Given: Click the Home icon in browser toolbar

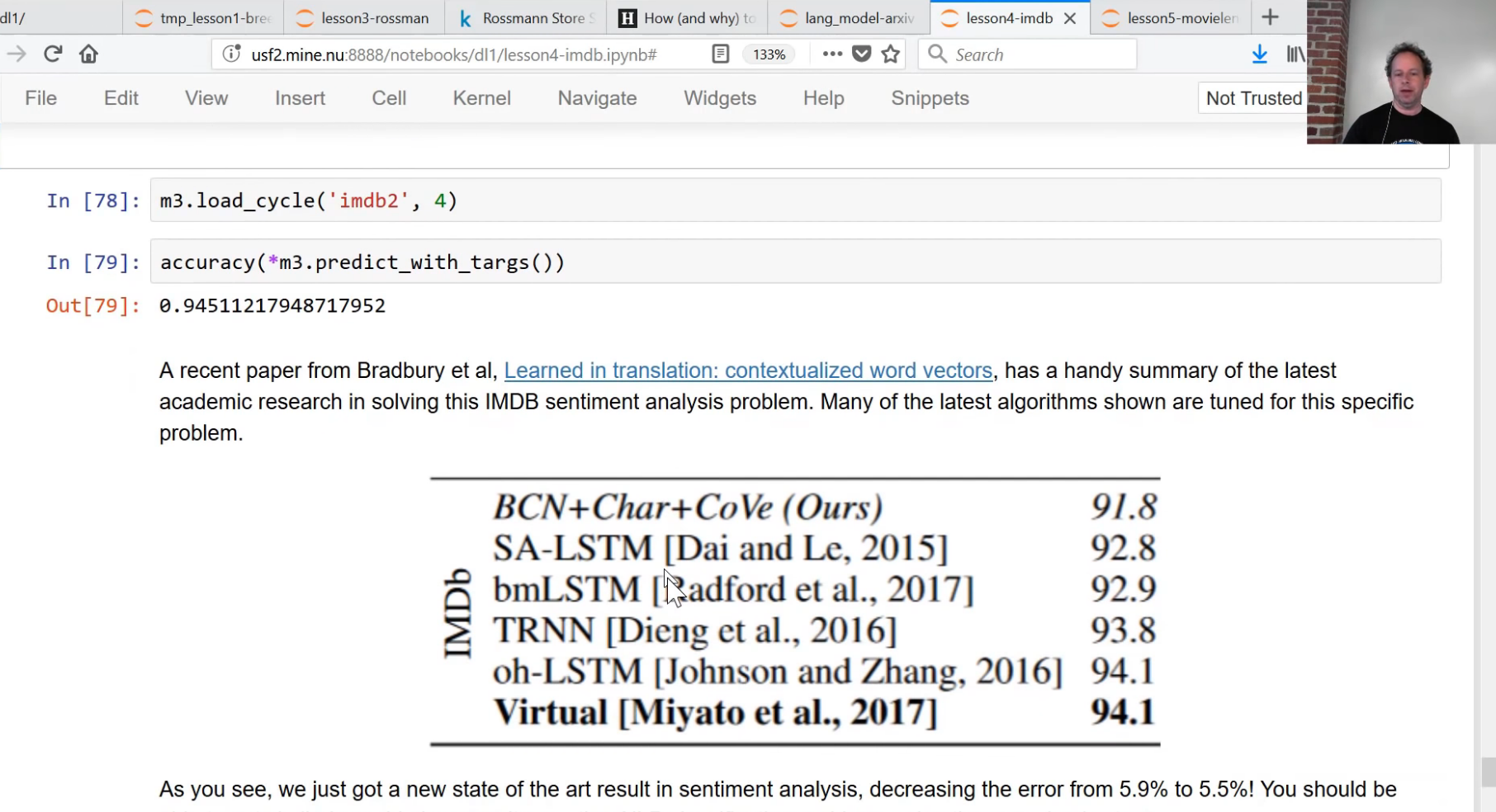Looking at the screenshot, I should (88, 54).
